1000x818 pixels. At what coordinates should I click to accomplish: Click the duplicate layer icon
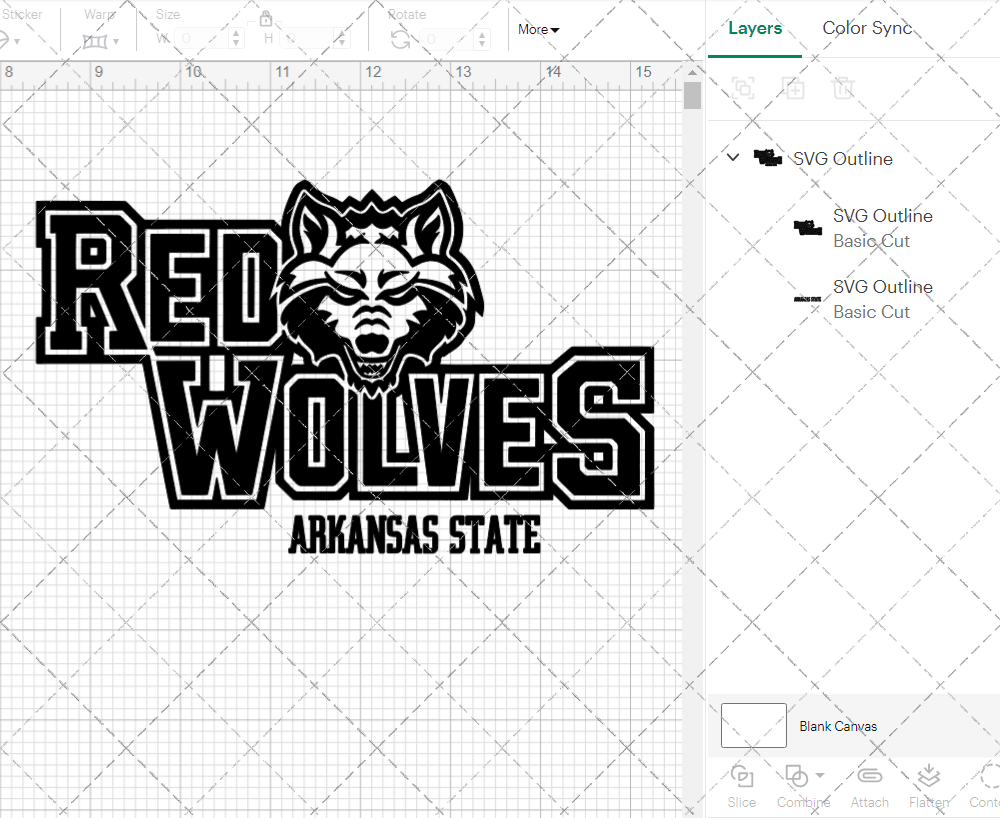click(x=794, y=88)
